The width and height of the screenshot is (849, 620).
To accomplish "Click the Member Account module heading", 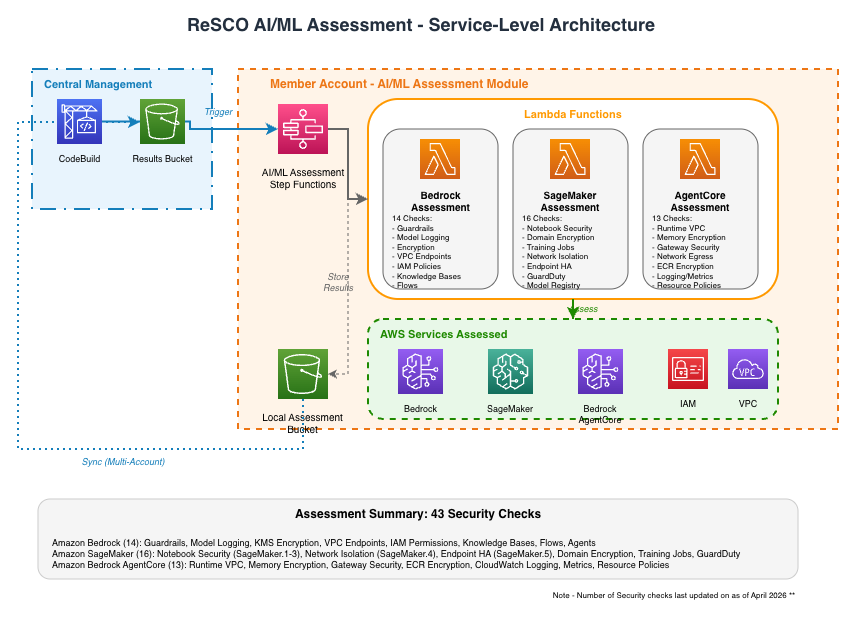I will [399, 84].
